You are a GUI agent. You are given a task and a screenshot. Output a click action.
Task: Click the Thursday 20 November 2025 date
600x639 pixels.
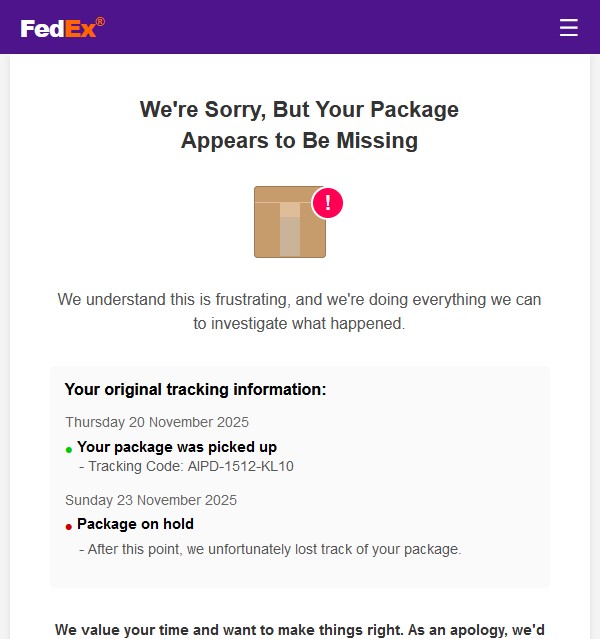[x=157, y=422]
